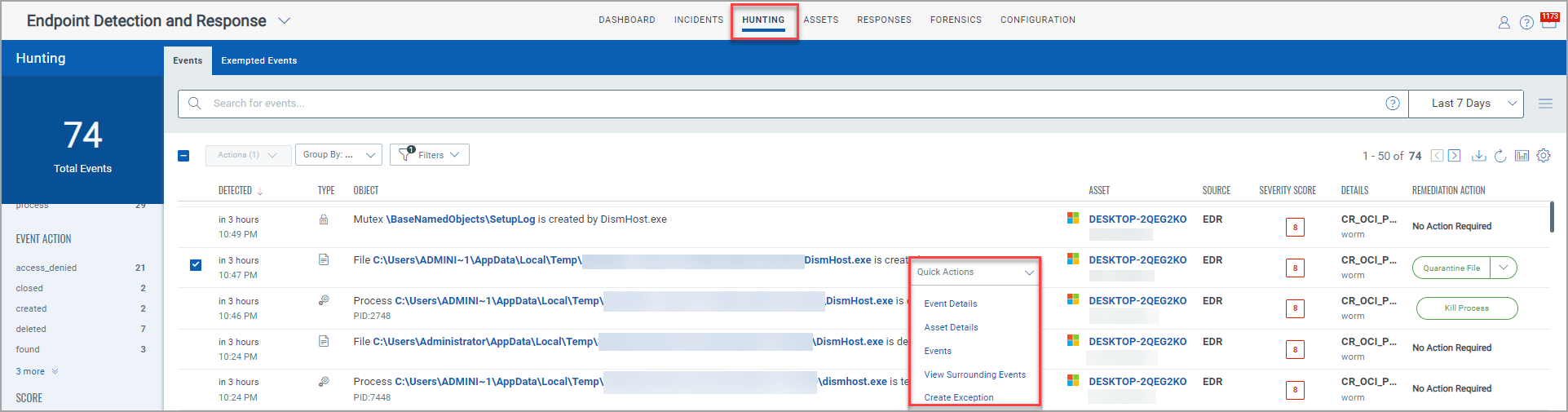Click the Quarantine File button

pos(1451,268)
